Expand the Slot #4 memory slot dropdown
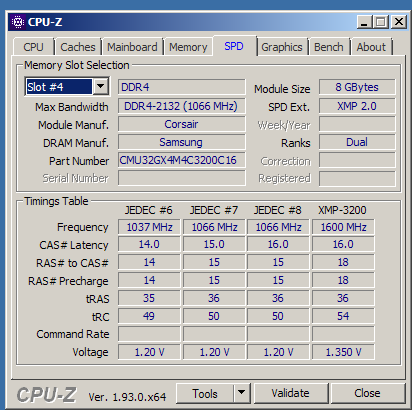412x410 pixels. click(x=100, y=87)
